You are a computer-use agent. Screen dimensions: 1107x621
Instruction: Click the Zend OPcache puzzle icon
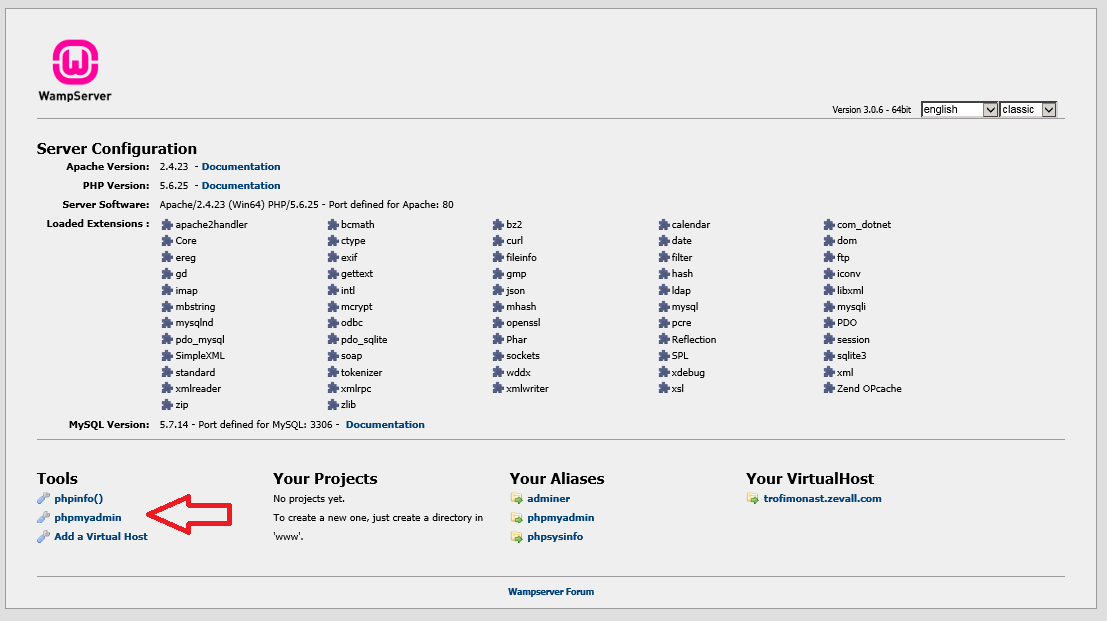point(827,388)
